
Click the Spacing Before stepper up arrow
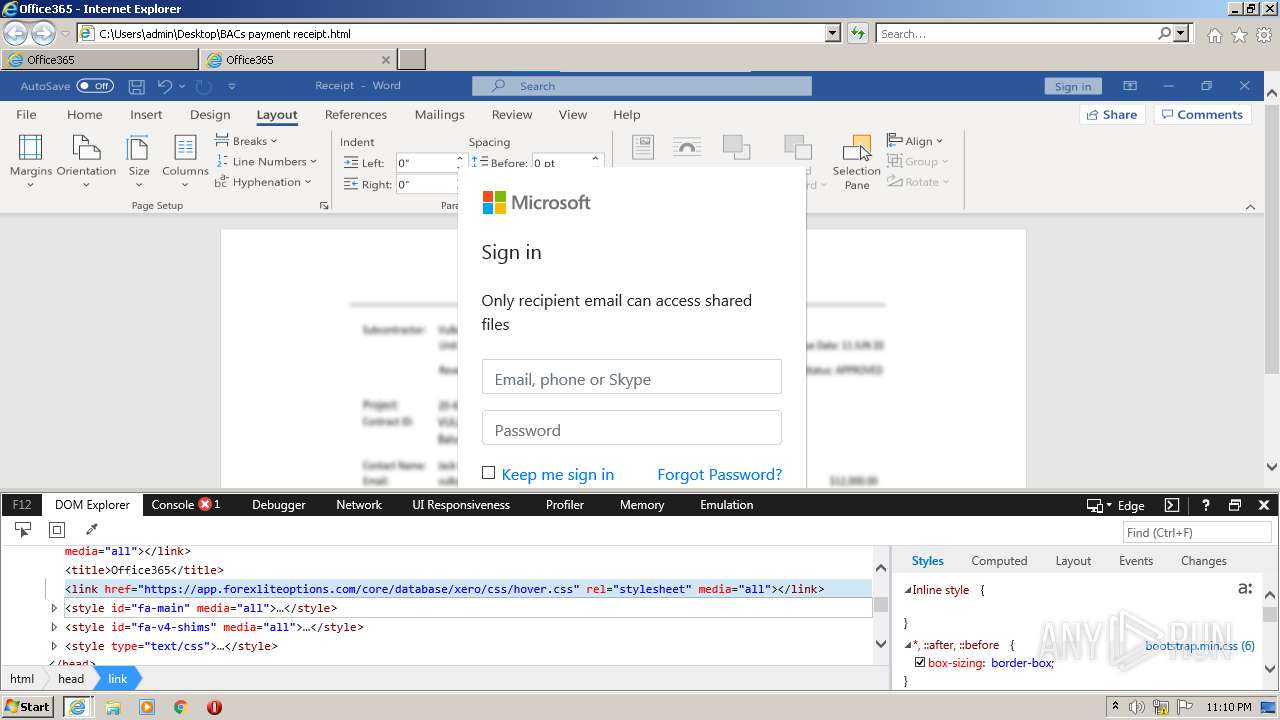(x=596, y=157)
